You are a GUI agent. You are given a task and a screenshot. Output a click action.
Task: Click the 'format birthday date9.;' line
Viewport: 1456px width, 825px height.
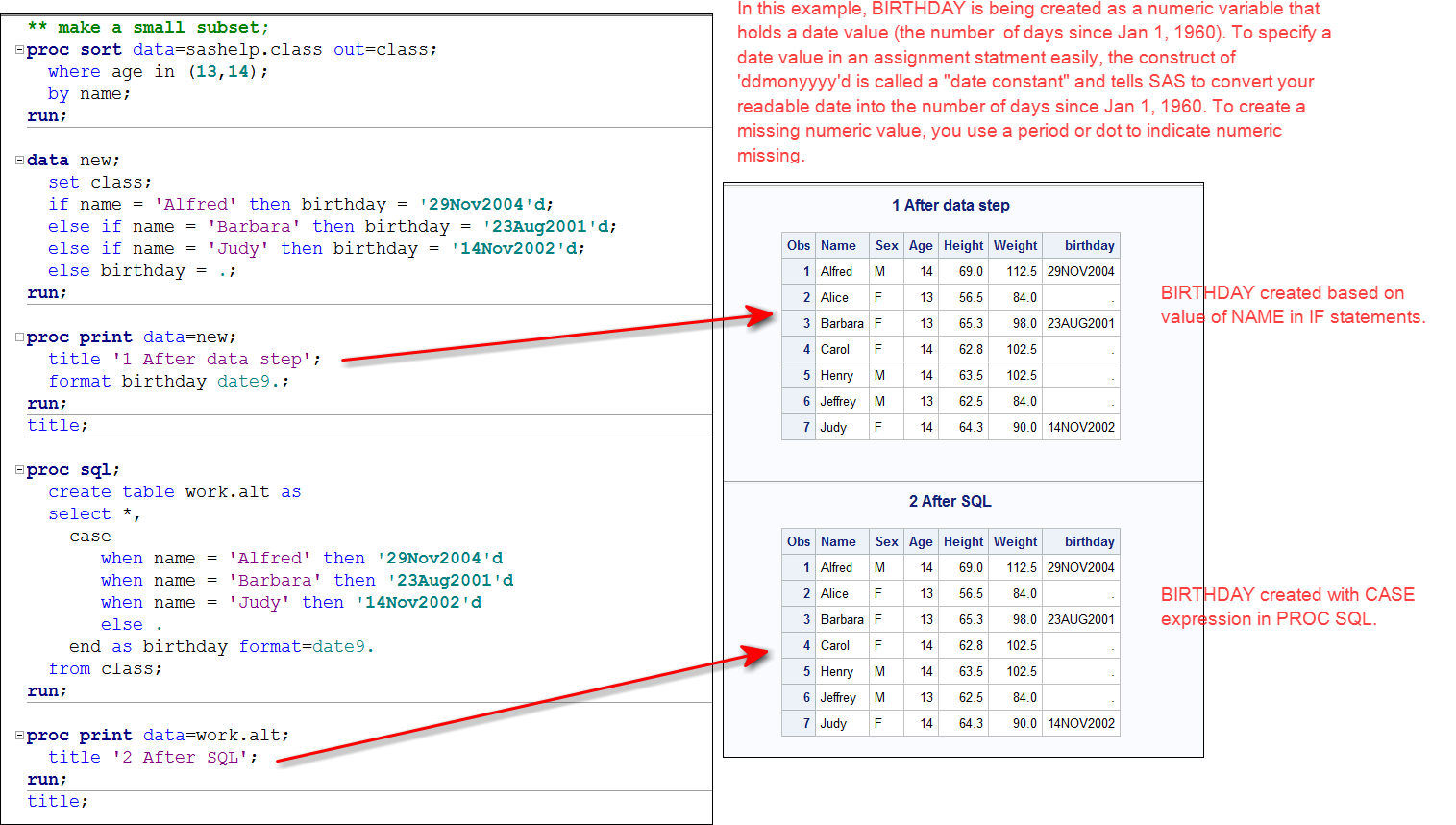(x=169, y=381)
